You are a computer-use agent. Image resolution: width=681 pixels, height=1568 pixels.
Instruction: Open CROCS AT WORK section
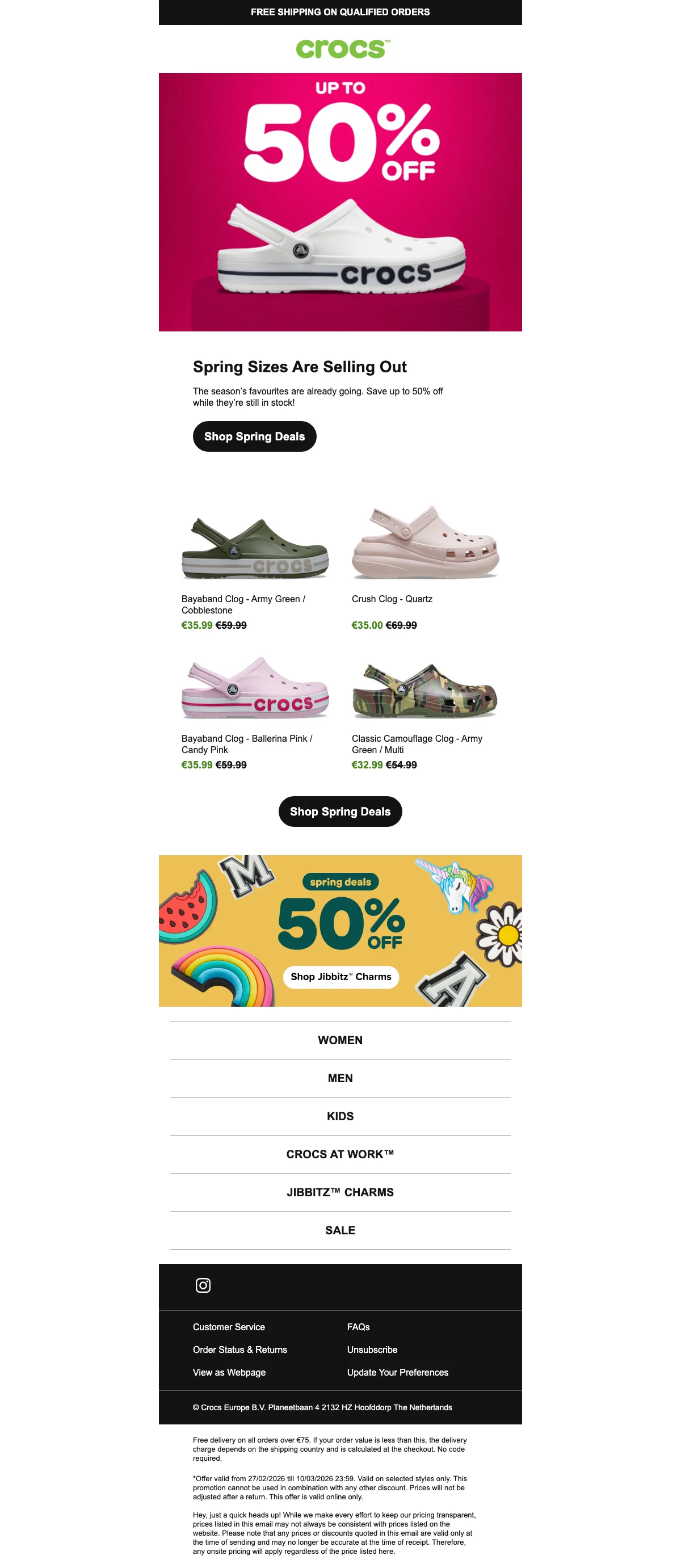(340, 1154)
